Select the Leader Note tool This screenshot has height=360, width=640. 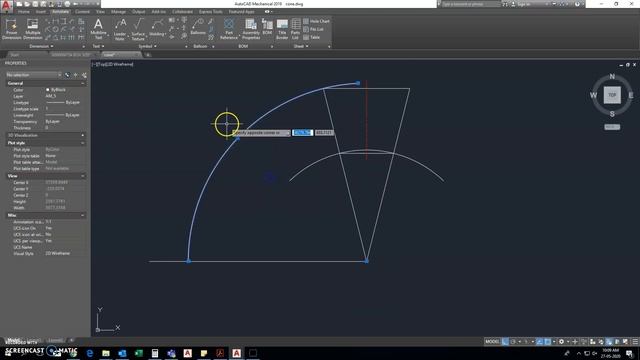click(x=120, y=29)
